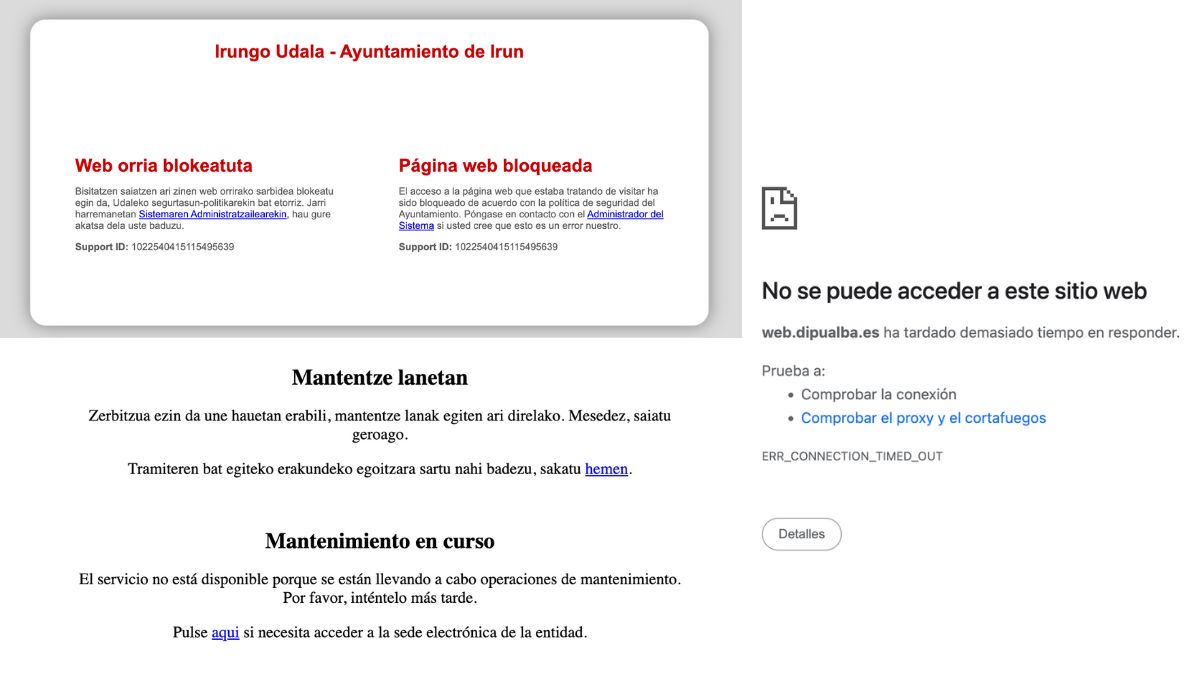Open the 'Sistemaren Administratzailearekin' contact link

click(x=213, y=214)
